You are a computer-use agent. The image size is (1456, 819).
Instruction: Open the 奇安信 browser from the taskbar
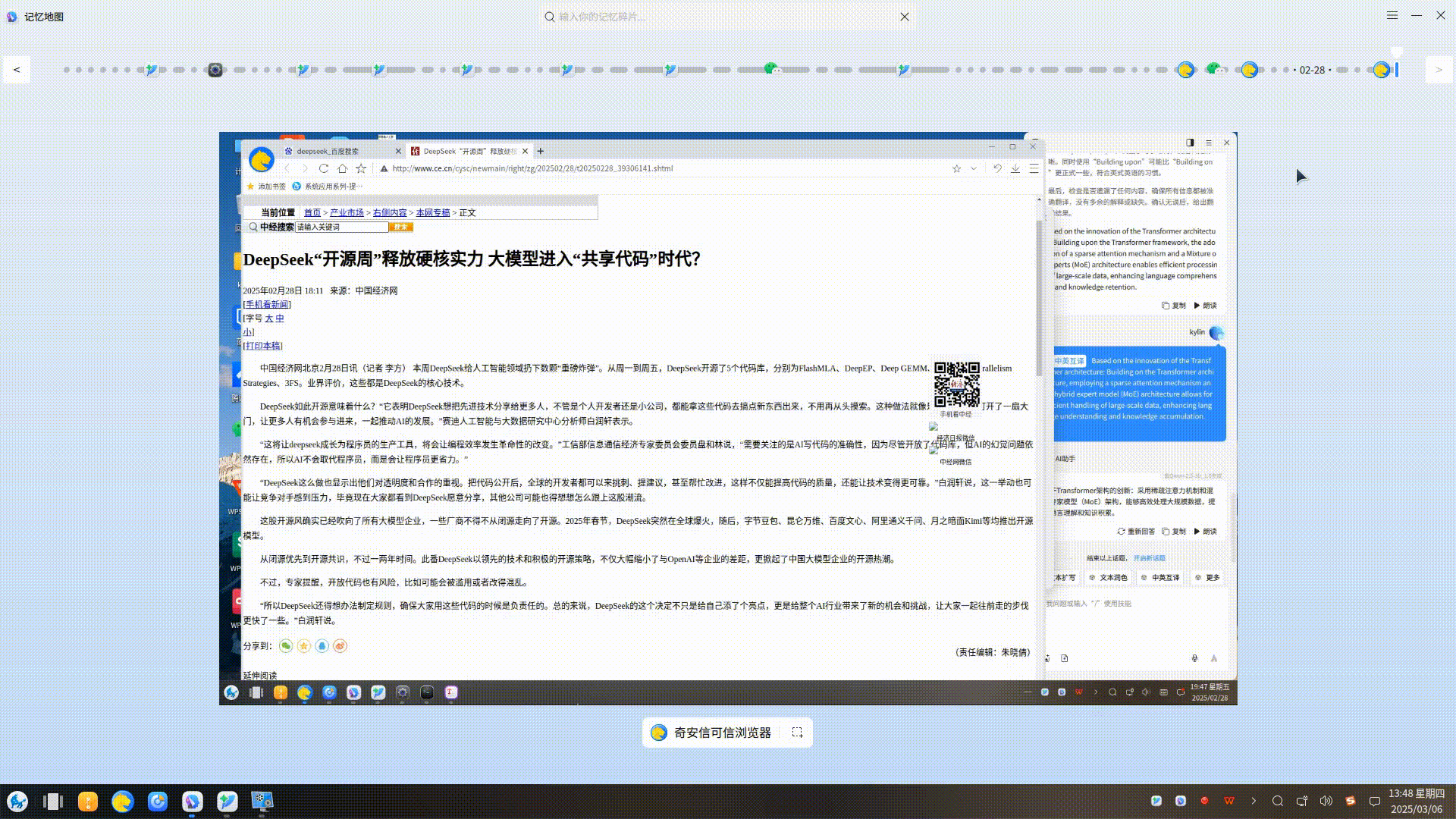123,802
